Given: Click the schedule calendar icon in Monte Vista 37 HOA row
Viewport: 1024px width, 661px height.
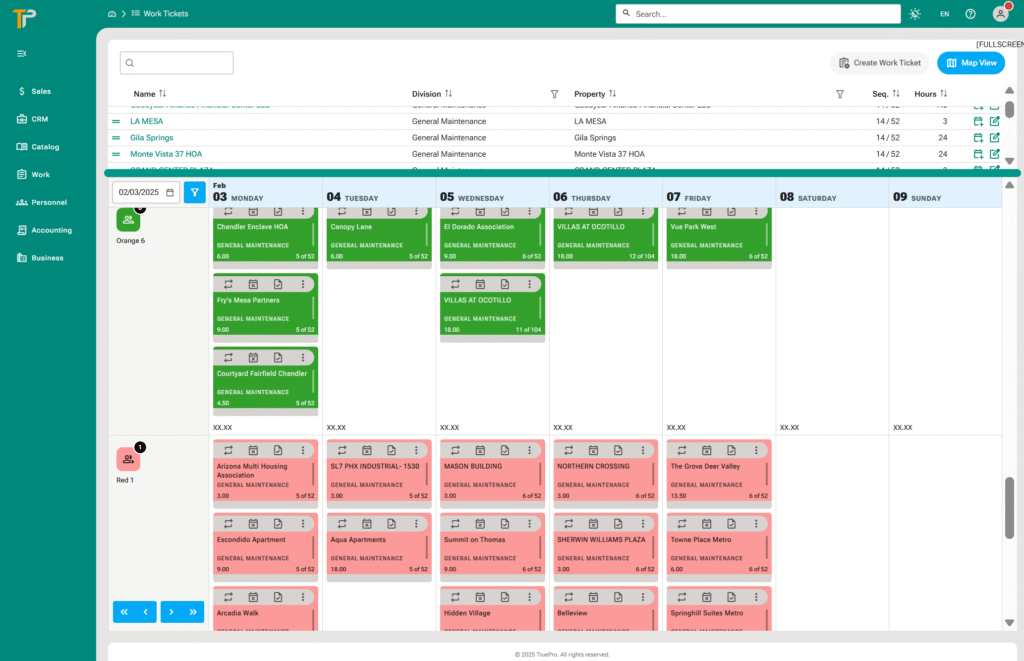Looking at the screenshot, I should 978,154.
